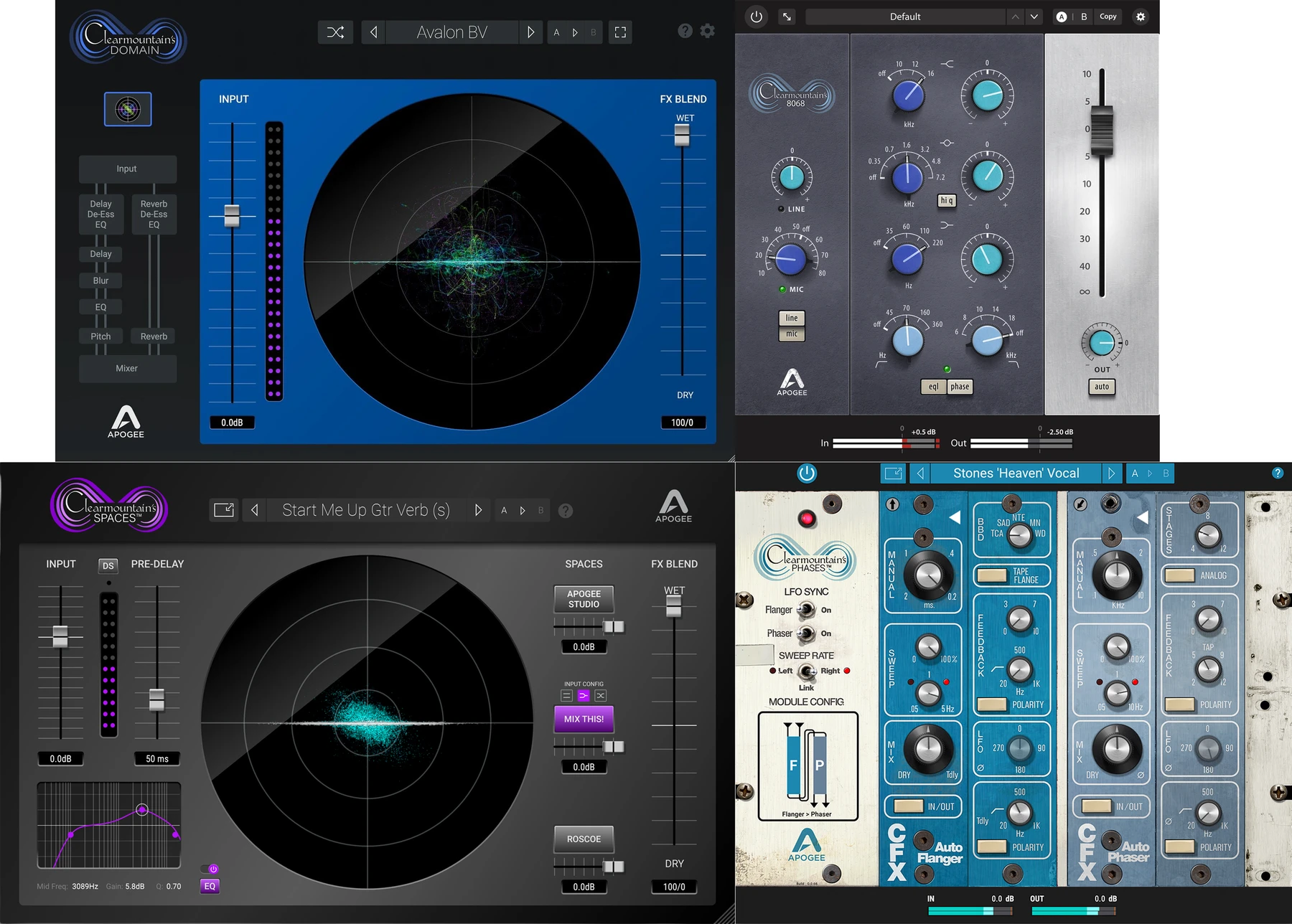Open preset browser icon in Spaces

(224, 510)
